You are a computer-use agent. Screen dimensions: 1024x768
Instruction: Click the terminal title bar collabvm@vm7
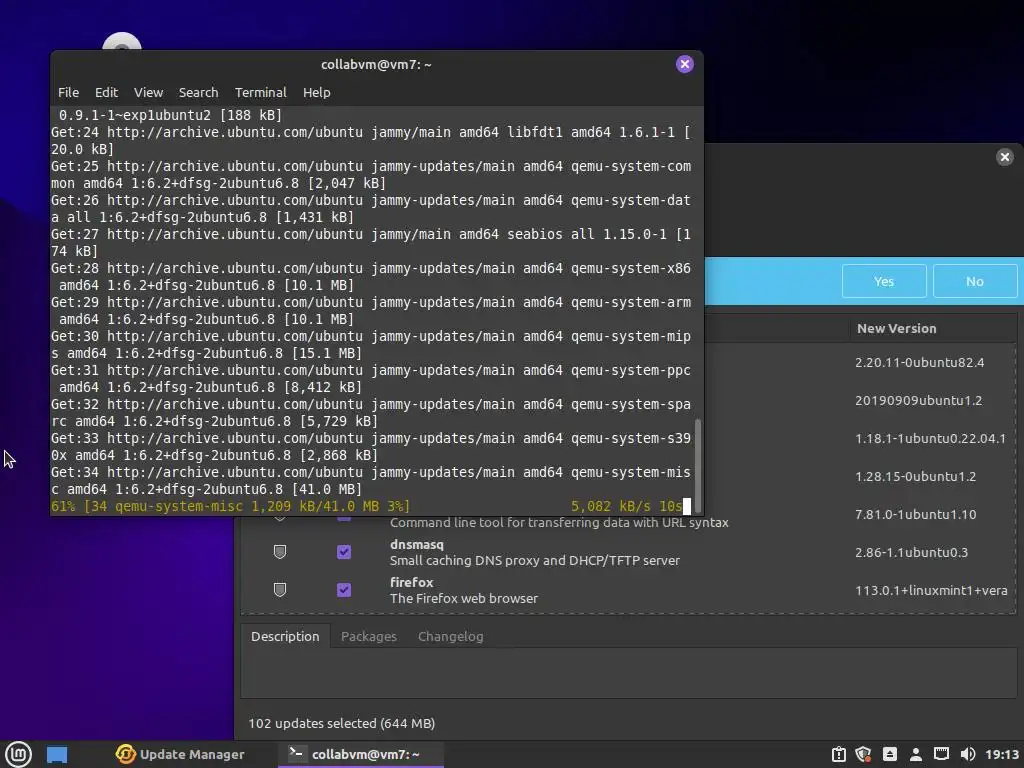pyautogui.click(x=376, y=65)
